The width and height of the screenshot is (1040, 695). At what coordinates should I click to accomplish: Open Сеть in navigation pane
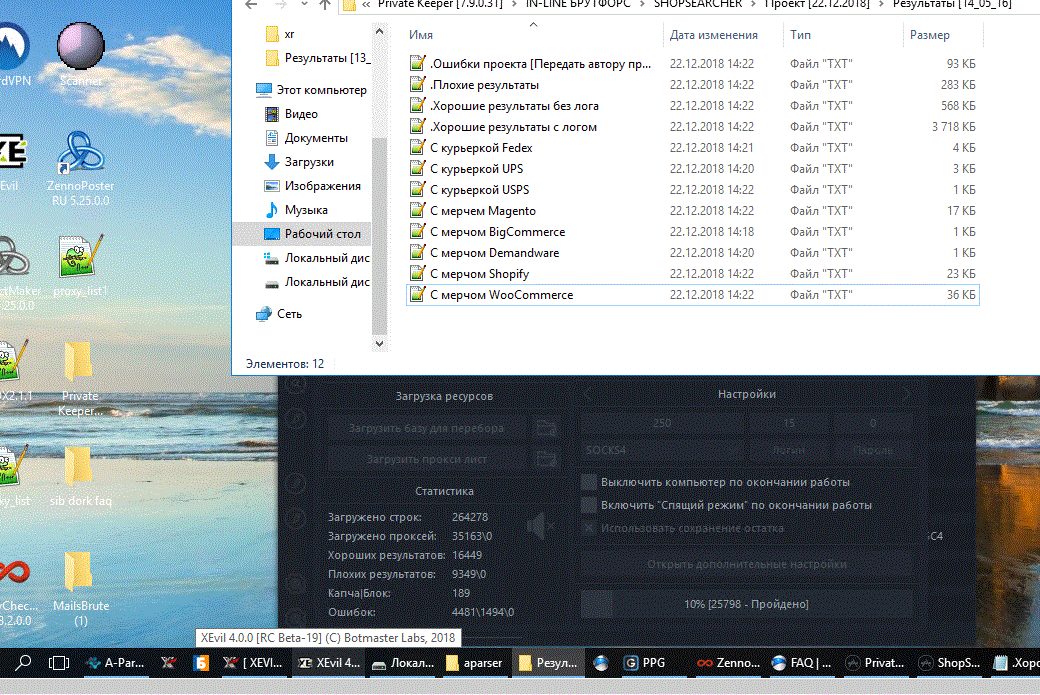[279, 314]
